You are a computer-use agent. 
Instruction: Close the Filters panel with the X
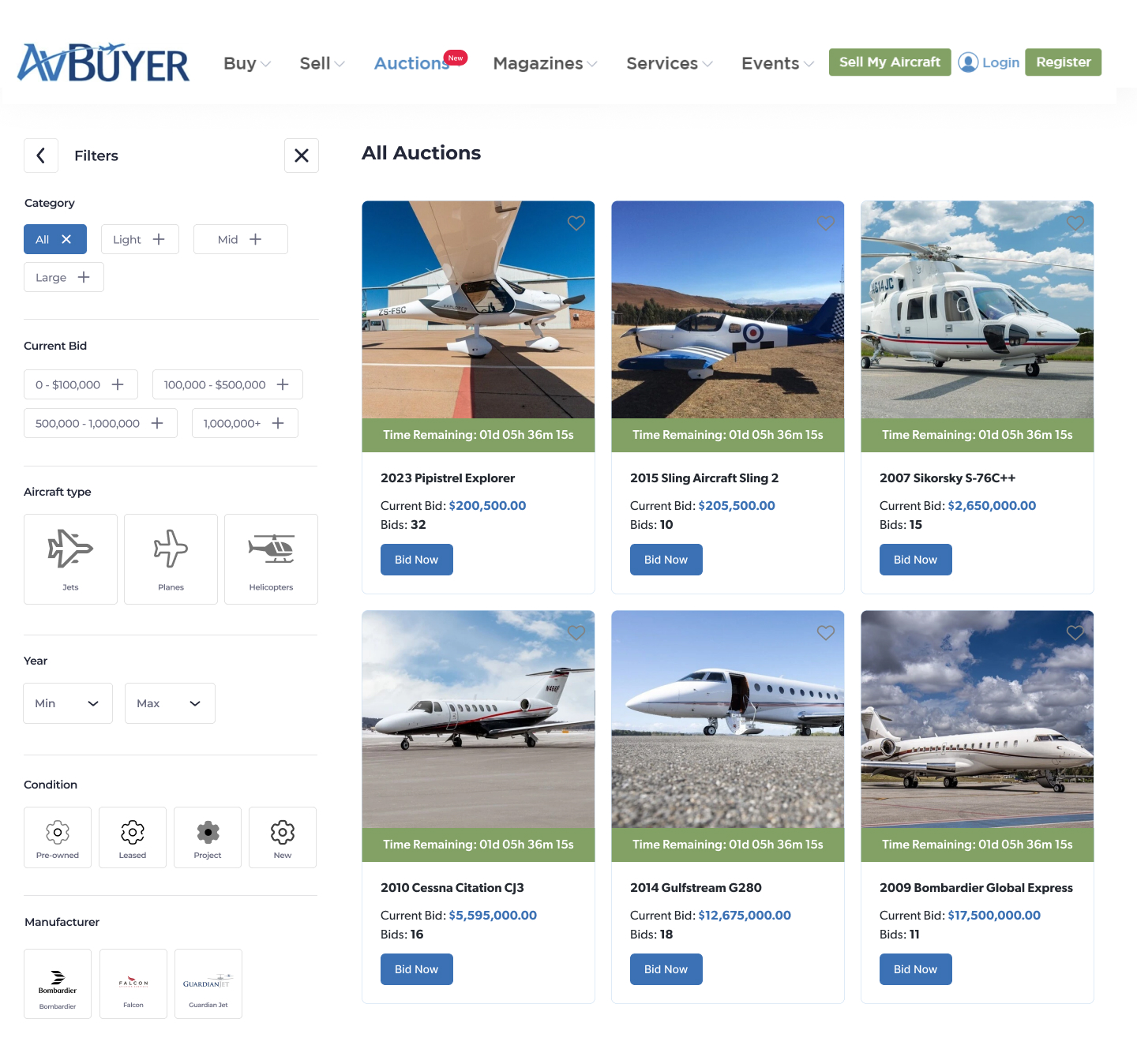click(302, 155)
